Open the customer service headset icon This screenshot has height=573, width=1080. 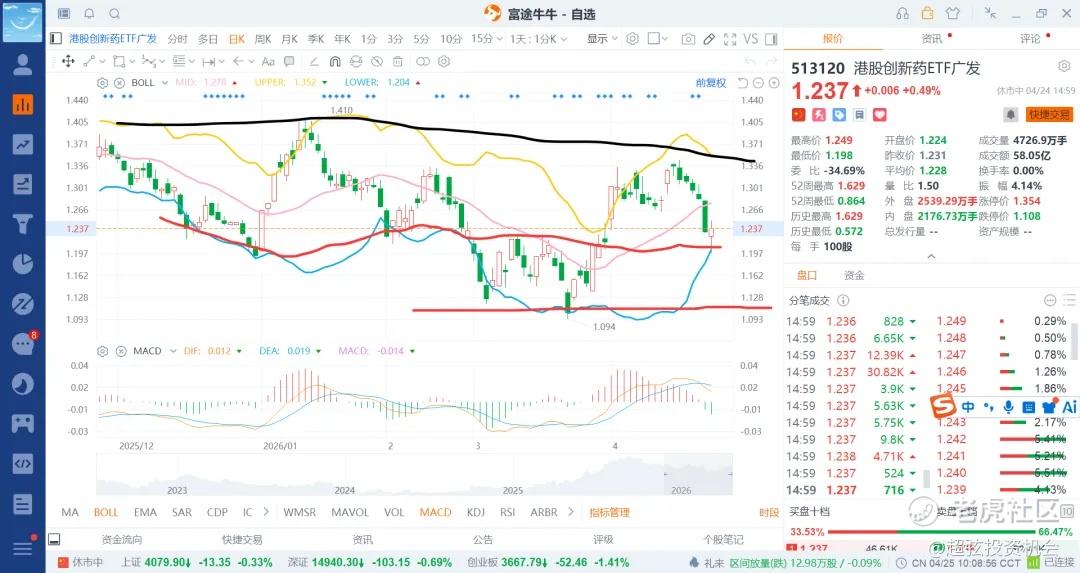tap(902, 13)
